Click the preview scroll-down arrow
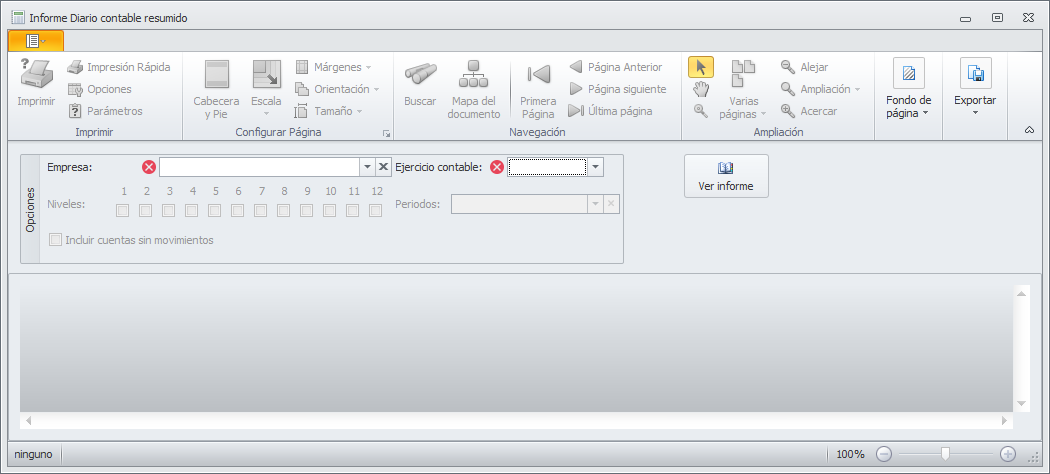 [1022, 403]
